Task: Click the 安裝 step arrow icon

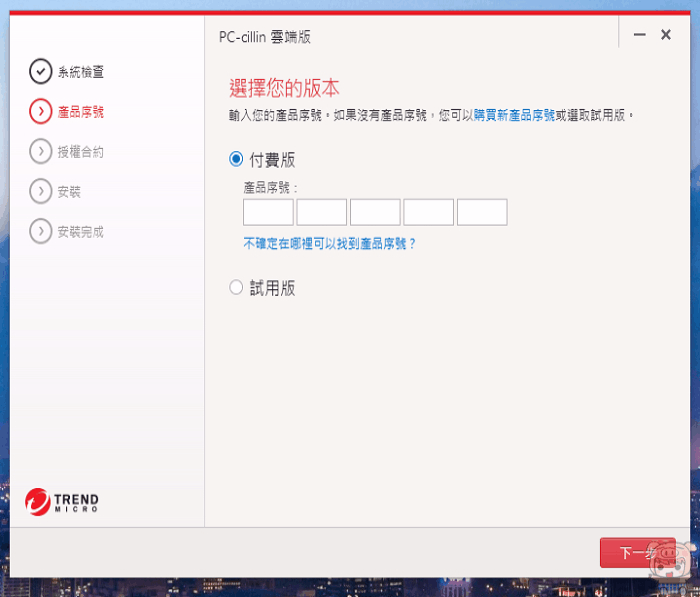Action: 41,191
